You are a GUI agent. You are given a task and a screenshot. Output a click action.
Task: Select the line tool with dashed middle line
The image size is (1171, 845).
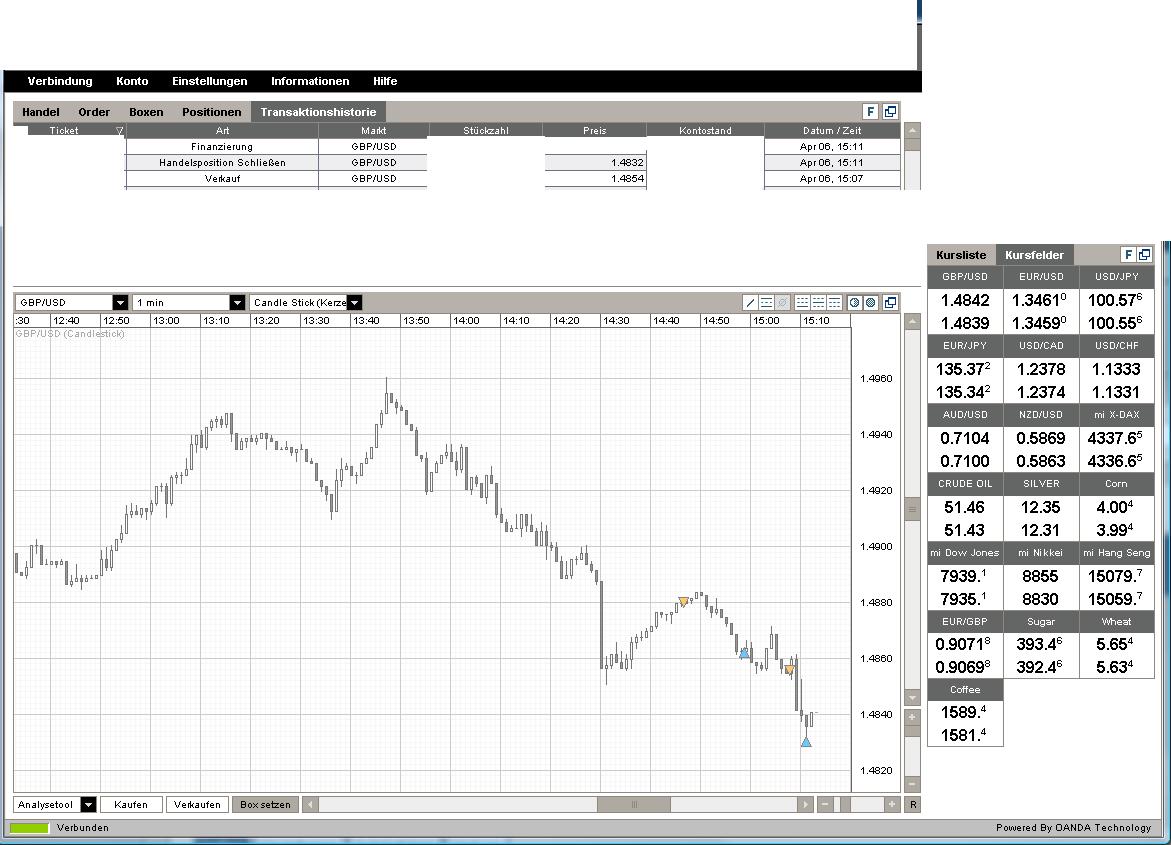(x=766, y=303)
